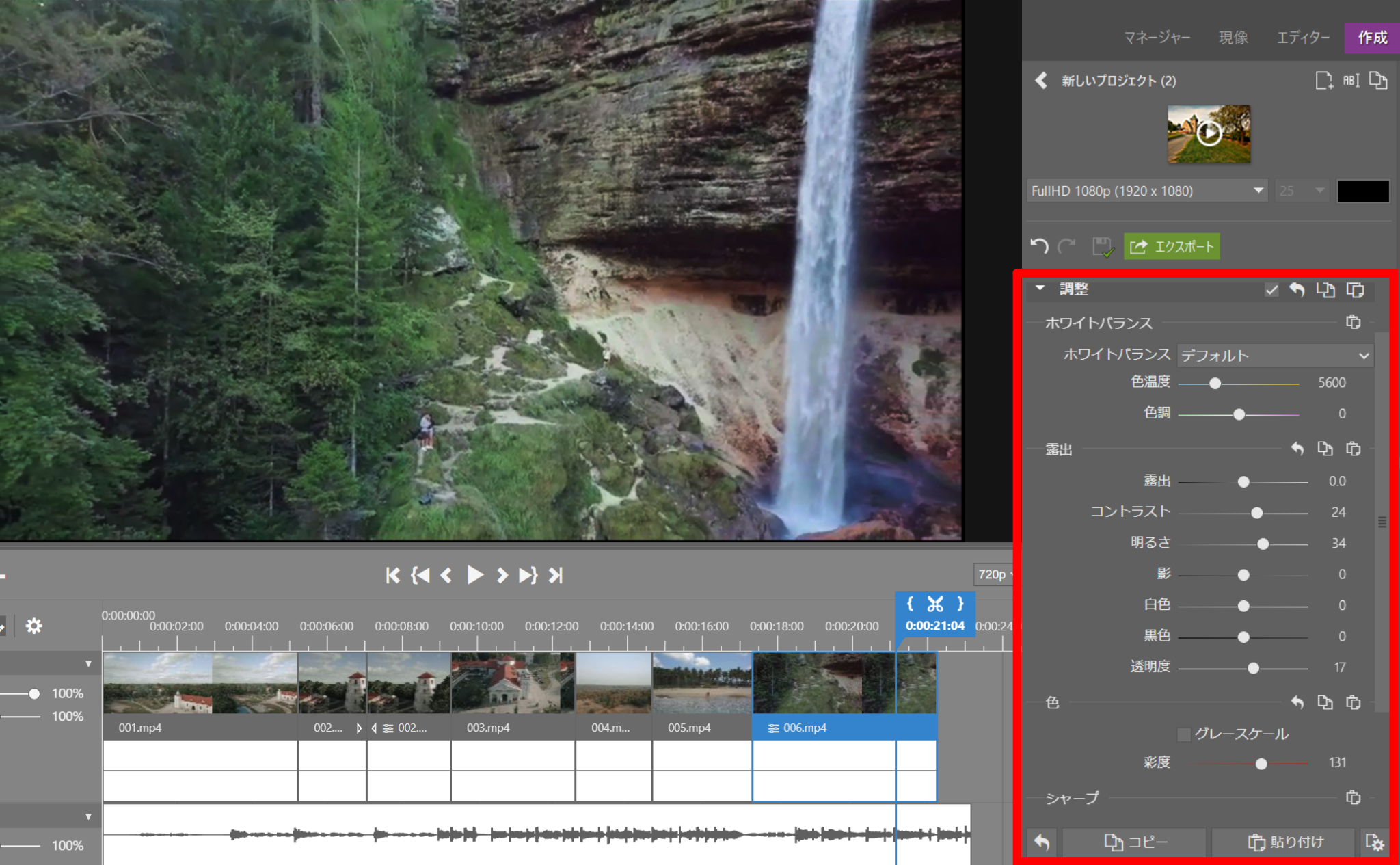Step forward one frame

[x=502, y=576]
